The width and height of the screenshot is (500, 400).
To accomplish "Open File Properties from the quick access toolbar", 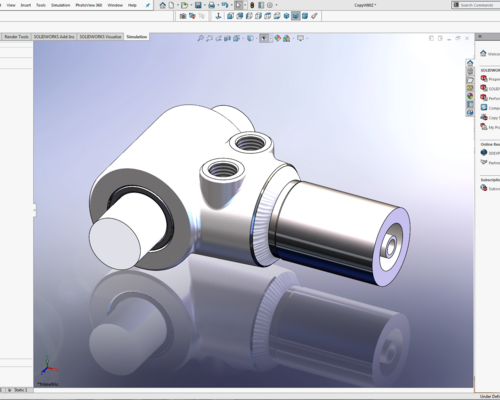I will pyautogui.click(x=261, y=5).
